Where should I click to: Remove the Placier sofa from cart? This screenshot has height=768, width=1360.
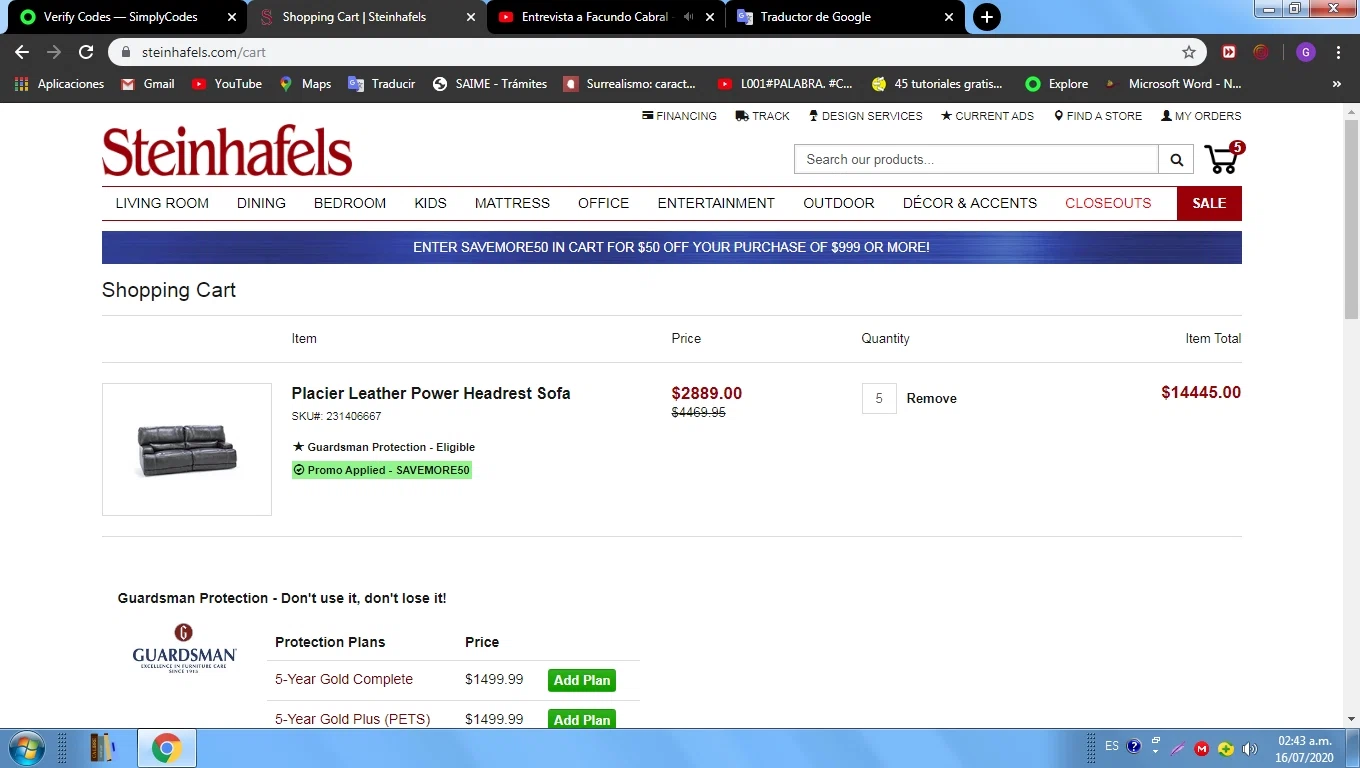coord(931,398)
